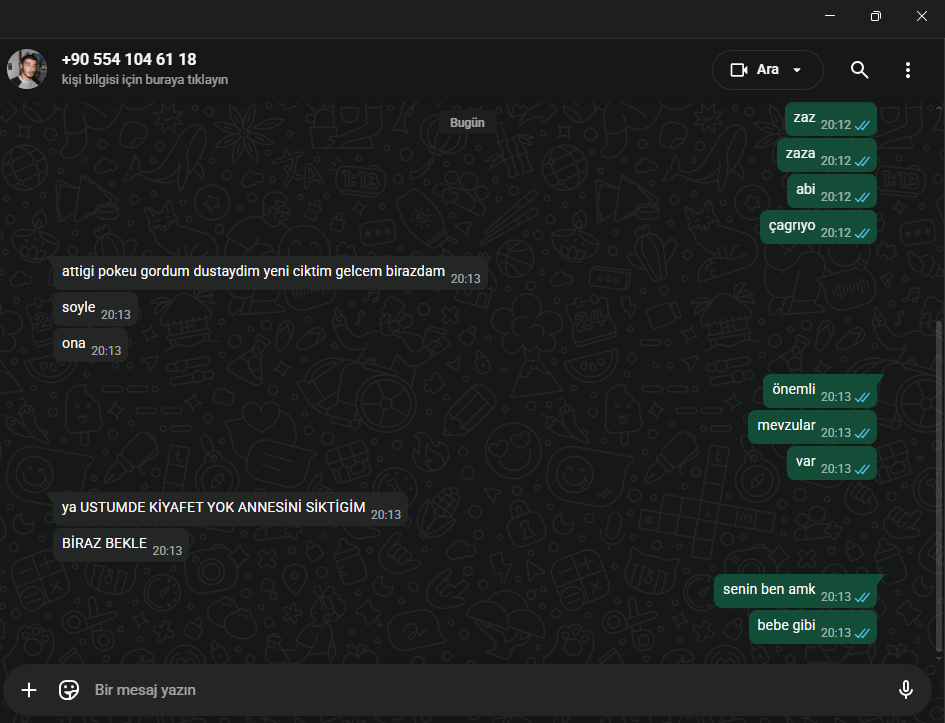The height and width of the screenshot is (723, 945).
Task: Select the 'BİRAZ BEKLE' received message
Action: point(121,545)
